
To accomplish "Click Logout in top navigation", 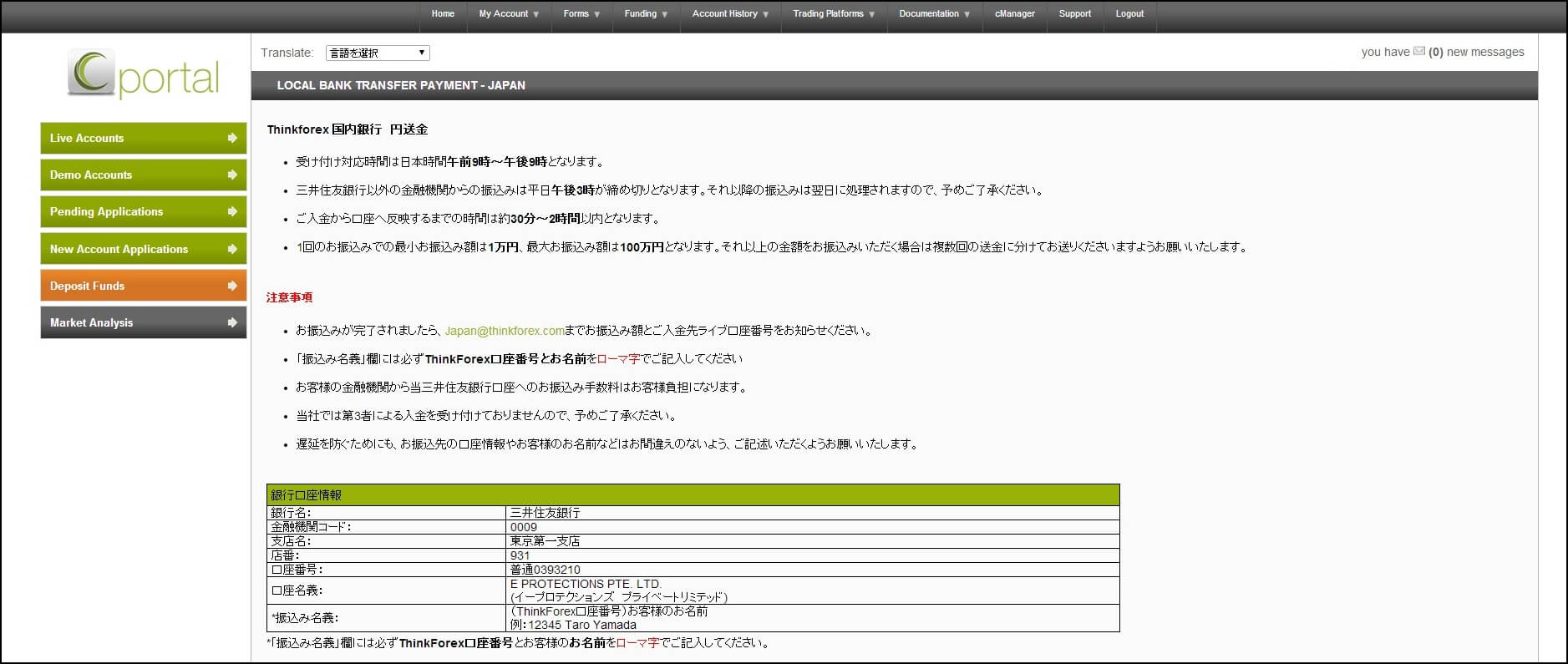I will click(x=1129, y=13).
